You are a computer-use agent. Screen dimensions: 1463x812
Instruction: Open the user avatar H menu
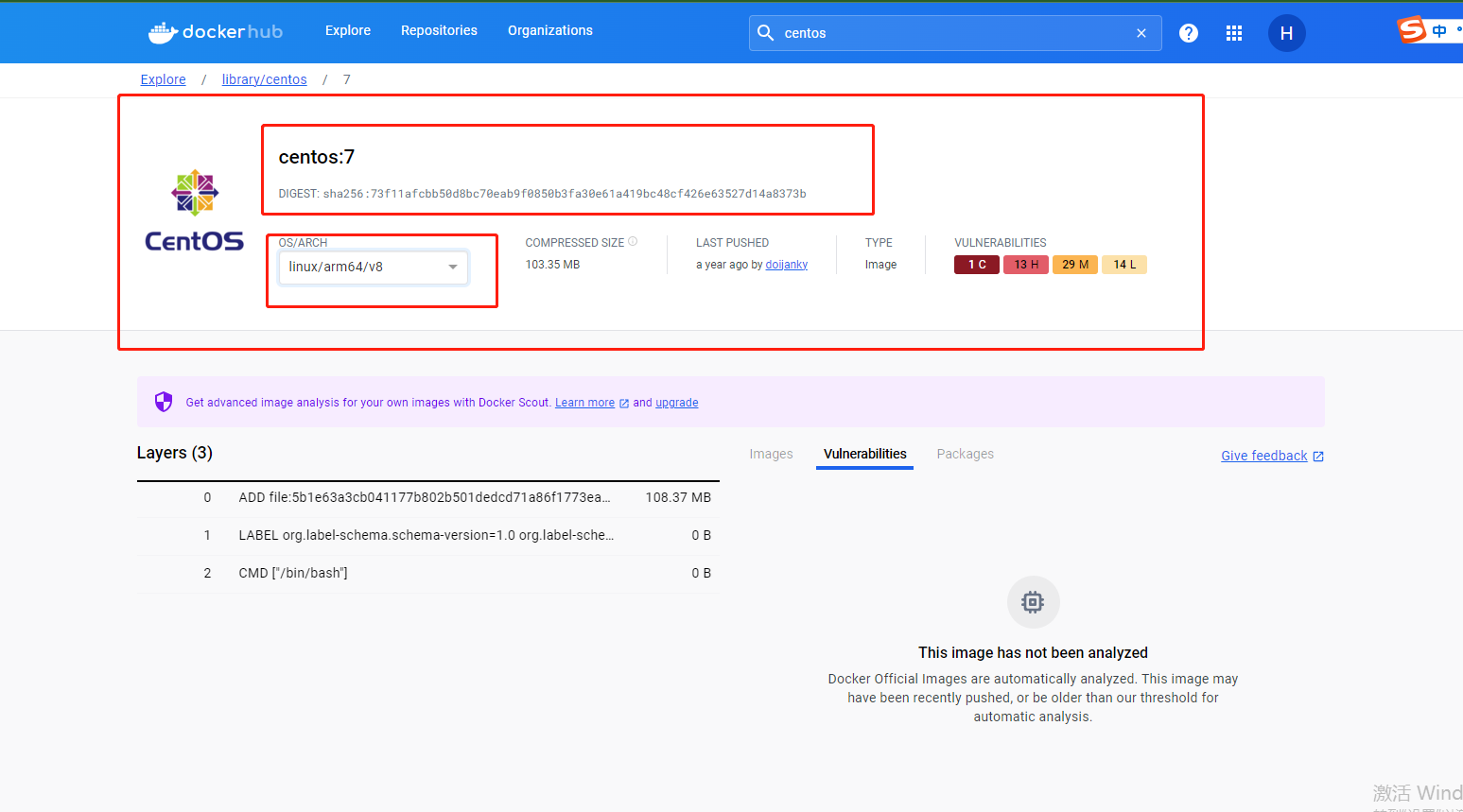pyautogui.click(x=1286, y=33)
